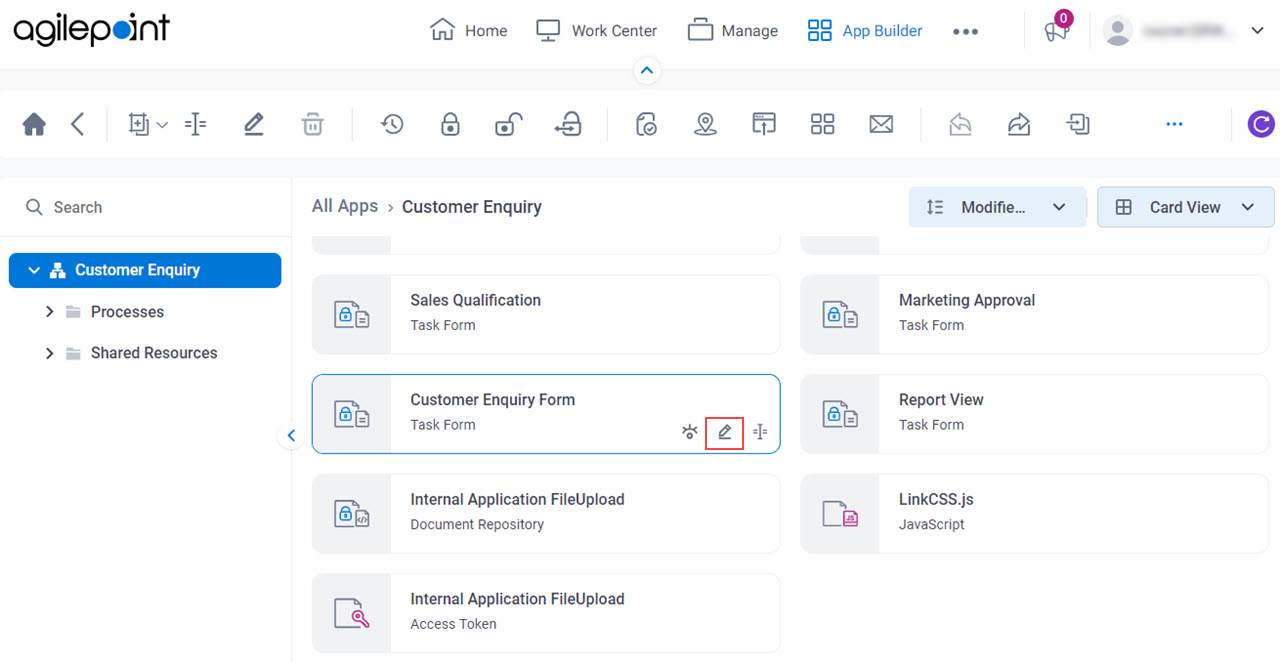This screenshot has width=1280, height=662.
Task: Click Customer Enquiry breadcrumb text
Action: click(x=472, y=207)
